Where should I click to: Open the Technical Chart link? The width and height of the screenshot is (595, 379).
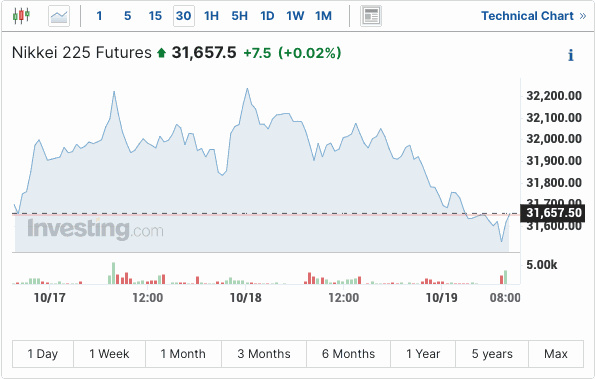(x=534, y=16)
